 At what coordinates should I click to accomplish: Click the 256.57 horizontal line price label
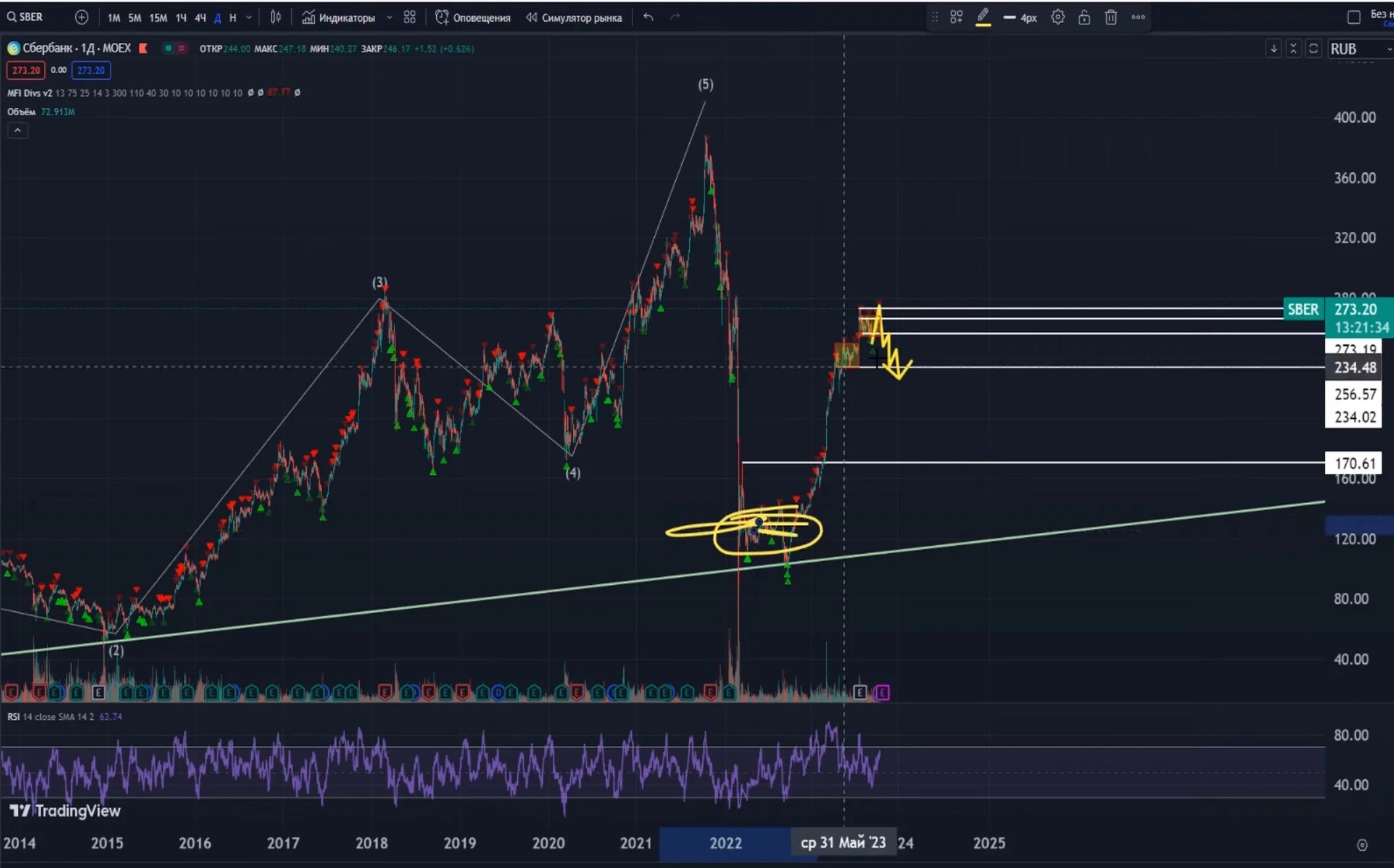[x=1354, y=394]
